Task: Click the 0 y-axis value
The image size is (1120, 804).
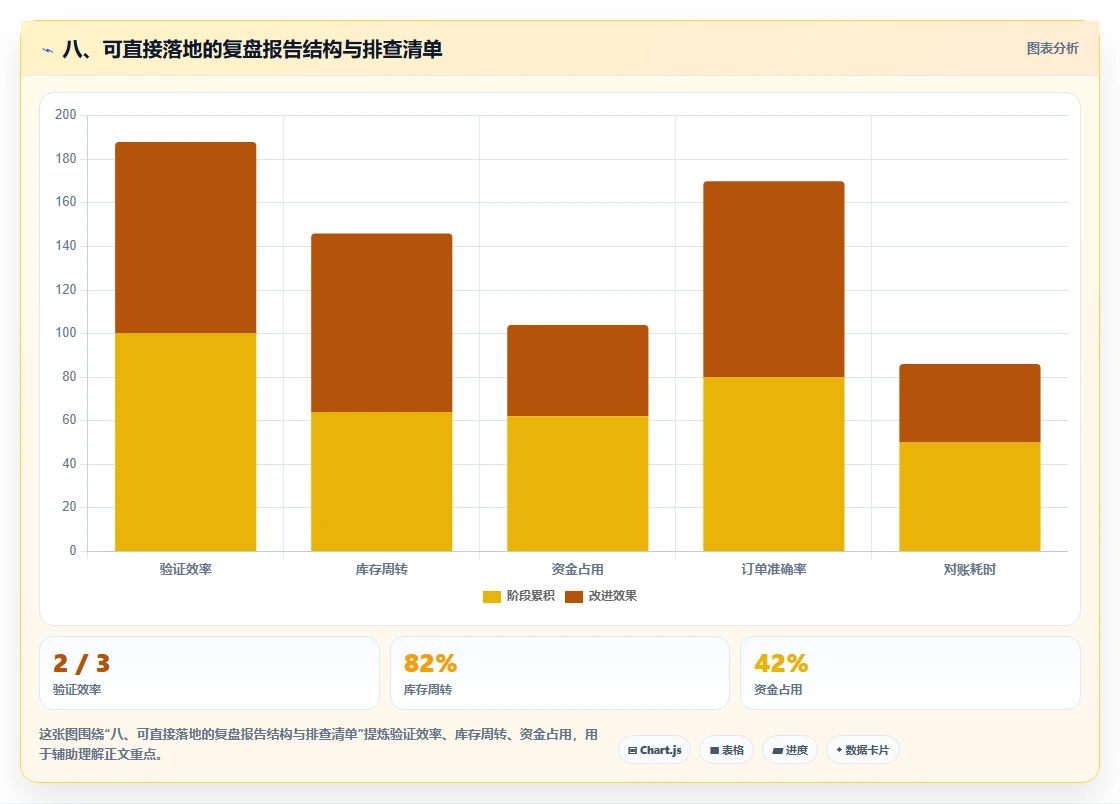Action: [73, 551]
